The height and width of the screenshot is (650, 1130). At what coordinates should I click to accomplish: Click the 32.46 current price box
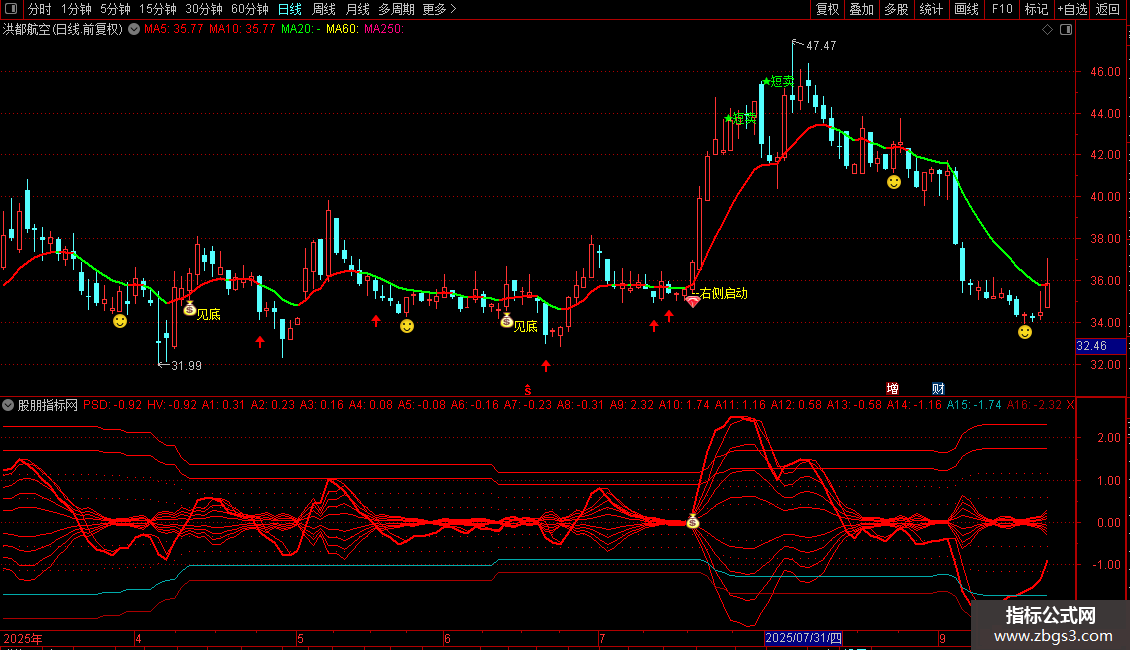pyautogui.click(x=1100, y=346)
